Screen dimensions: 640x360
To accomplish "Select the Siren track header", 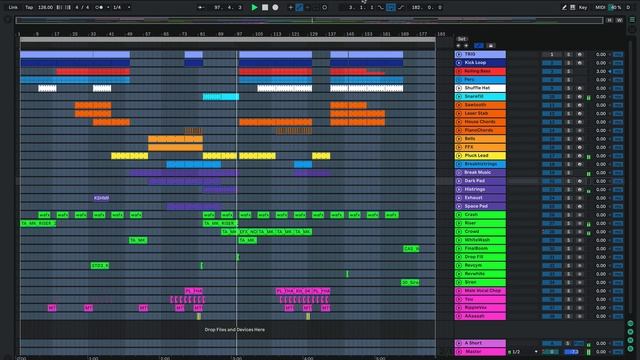I will pos(480,282).
